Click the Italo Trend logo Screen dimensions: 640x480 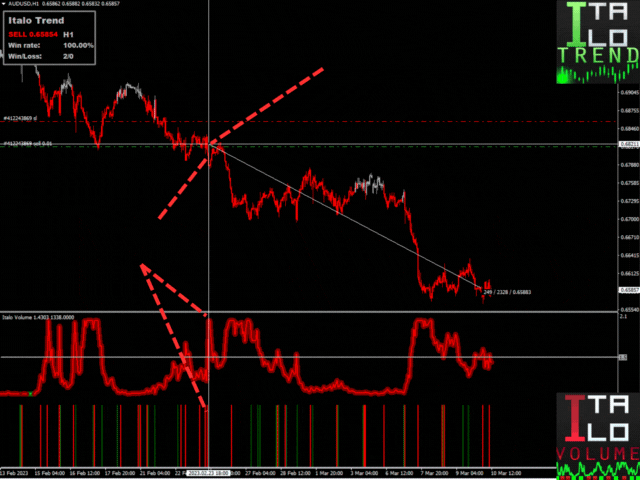[597, 44]
